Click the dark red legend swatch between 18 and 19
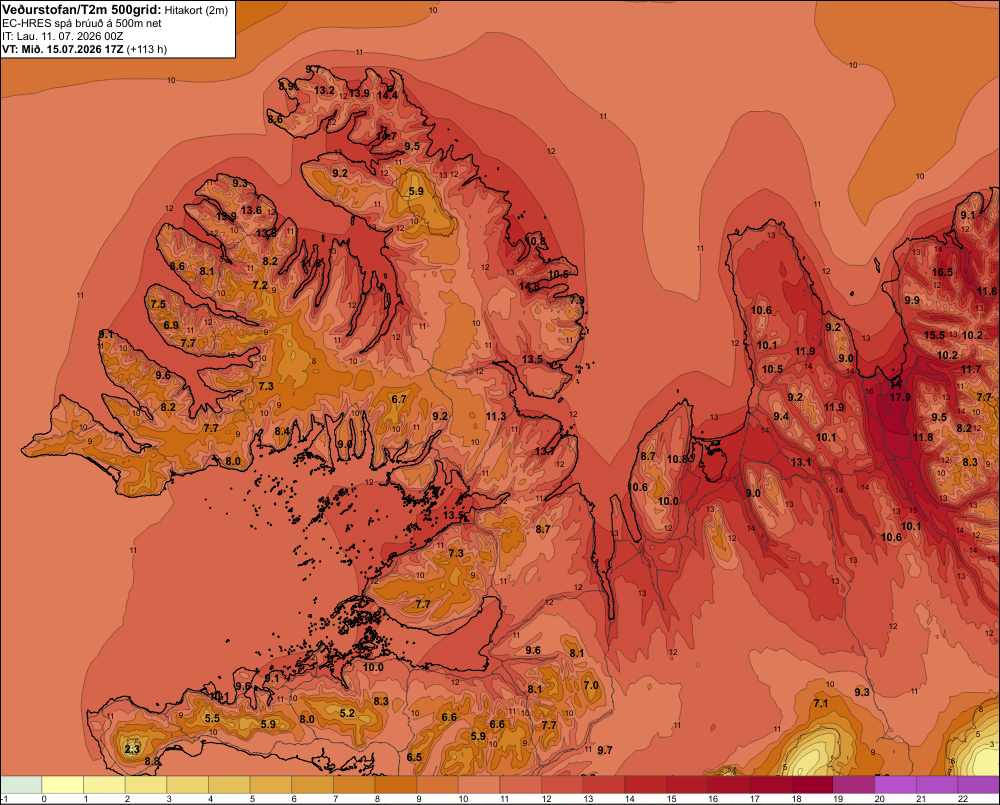The image size is (1000, 805). pyautogui.click(x=813, y=784)
